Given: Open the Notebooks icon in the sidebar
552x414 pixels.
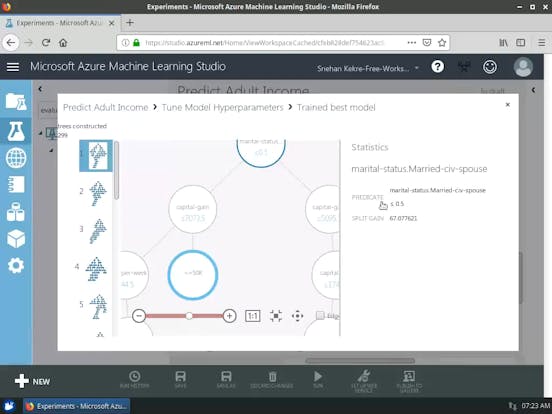Looking at the screenshot, I should (x=16, y=184).
